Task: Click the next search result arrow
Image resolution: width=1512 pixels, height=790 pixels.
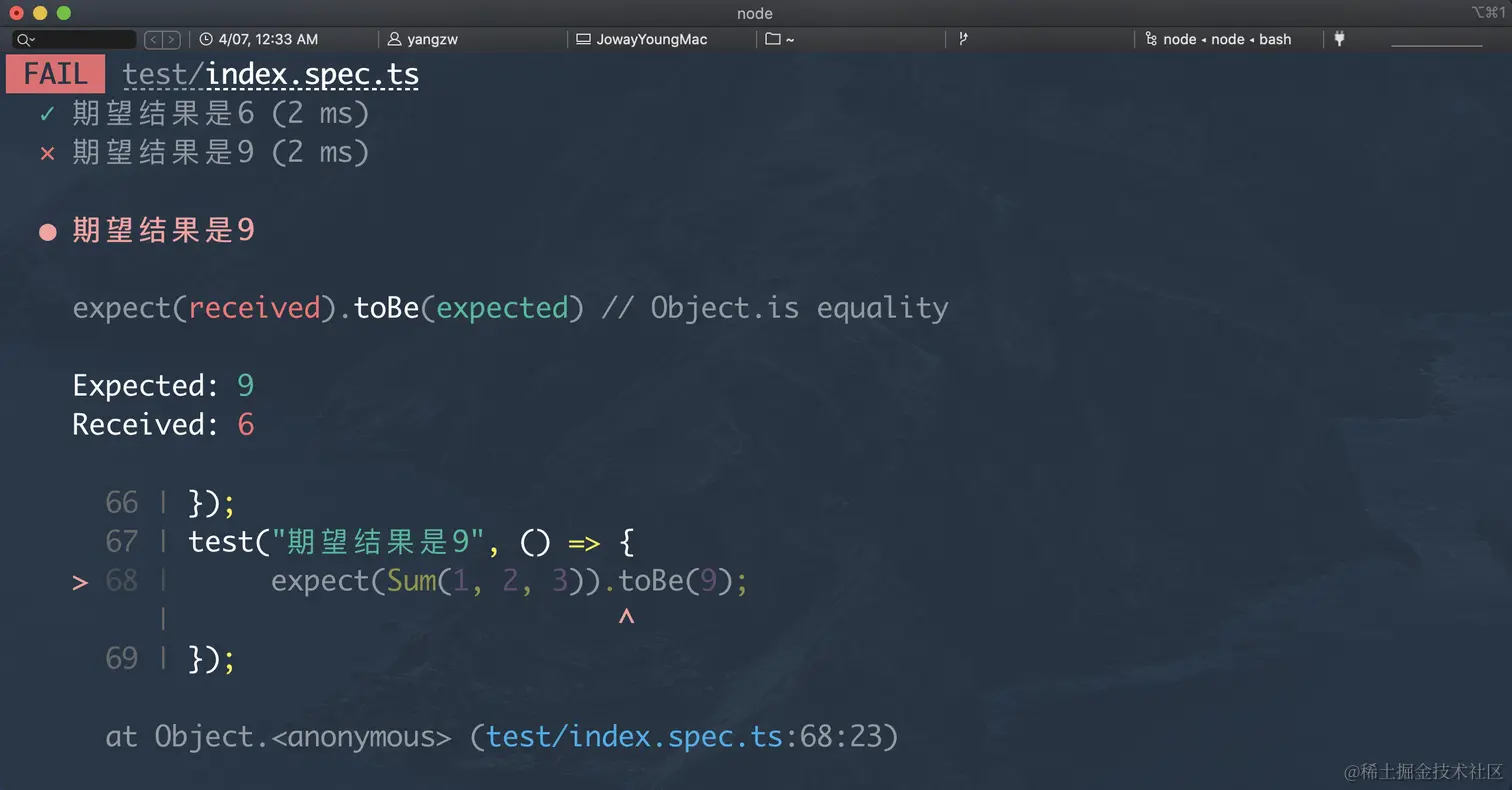Action: click(x=171, y=40)
